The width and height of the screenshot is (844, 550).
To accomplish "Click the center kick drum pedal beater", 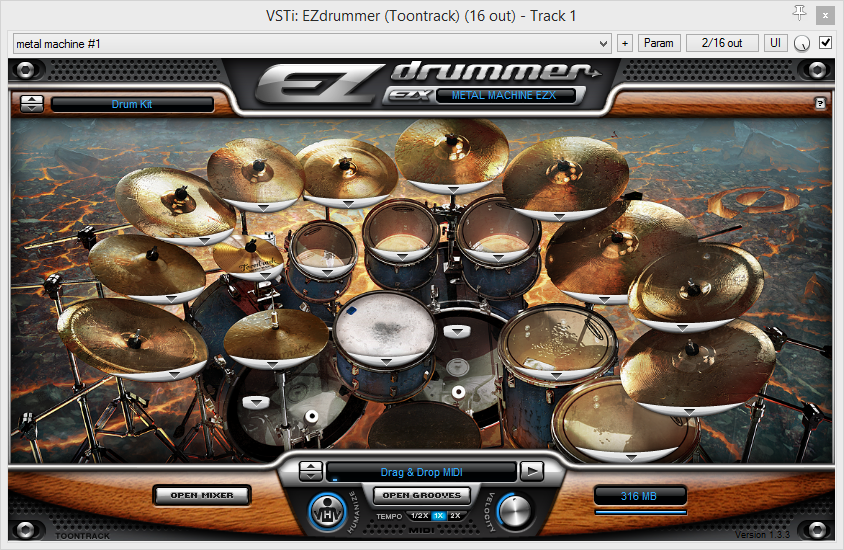I will pyautogui.click(x=458, y=392).
